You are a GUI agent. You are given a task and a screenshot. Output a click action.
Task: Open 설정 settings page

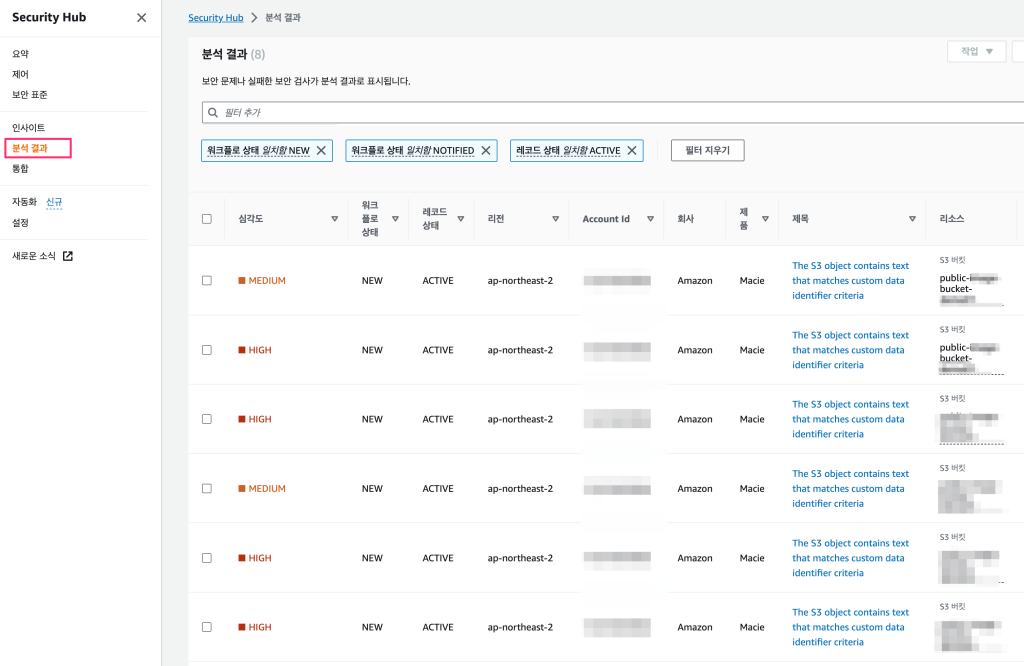coord(20,223)
